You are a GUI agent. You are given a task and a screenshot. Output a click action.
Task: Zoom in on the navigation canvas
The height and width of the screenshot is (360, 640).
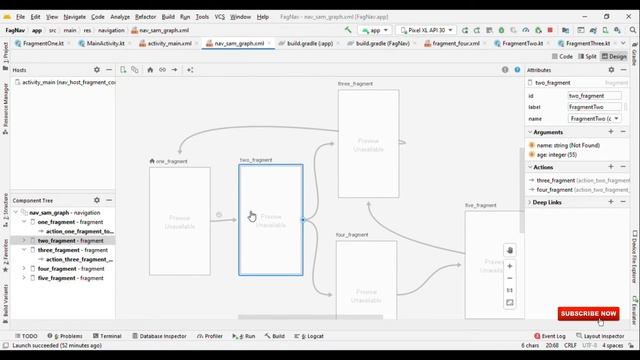coord(509,266)
